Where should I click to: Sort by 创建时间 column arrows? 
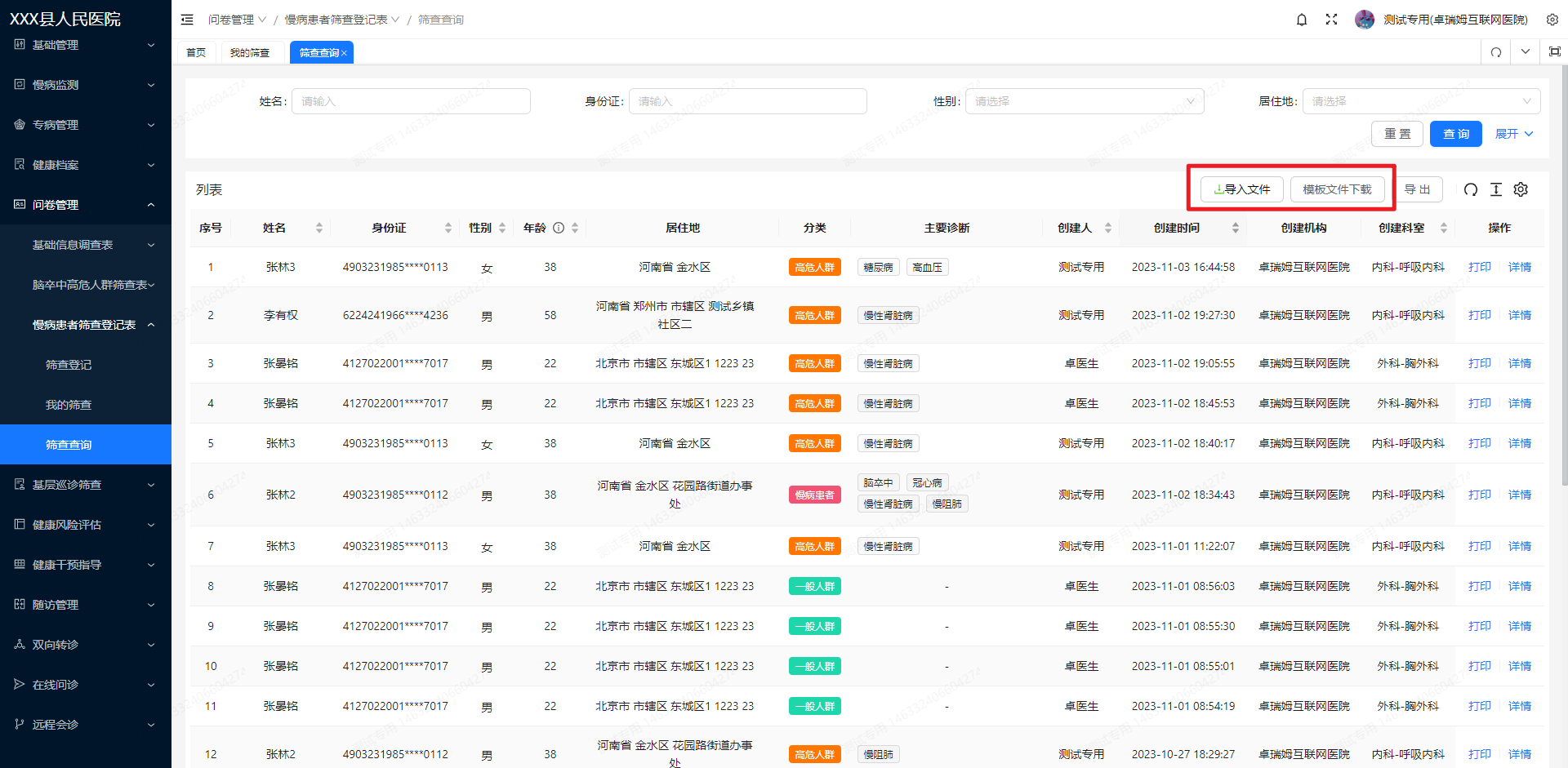(x=1236, y=228)
